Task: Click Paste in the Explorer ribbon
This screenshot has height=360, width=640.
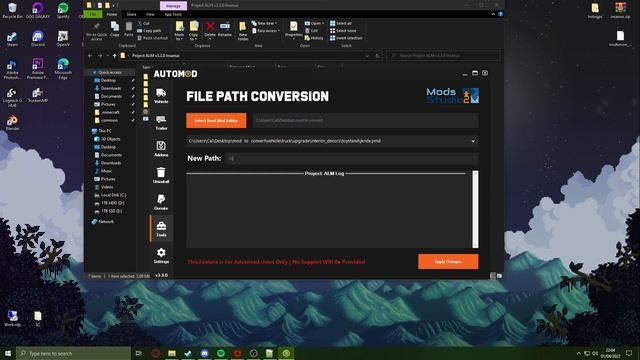Action: 129,30
